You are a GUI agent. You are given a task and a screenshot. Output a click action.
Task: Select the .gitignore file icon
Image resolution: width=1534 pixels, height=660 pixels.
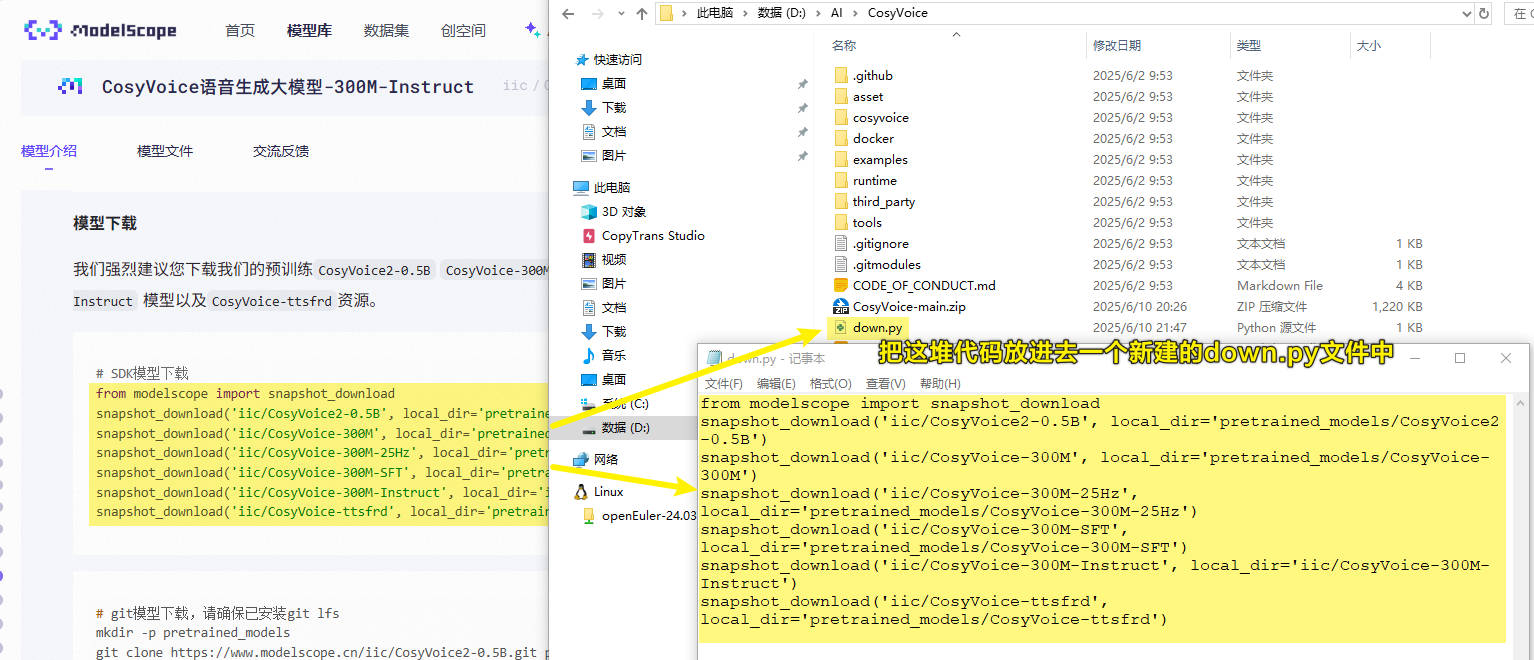840,243
